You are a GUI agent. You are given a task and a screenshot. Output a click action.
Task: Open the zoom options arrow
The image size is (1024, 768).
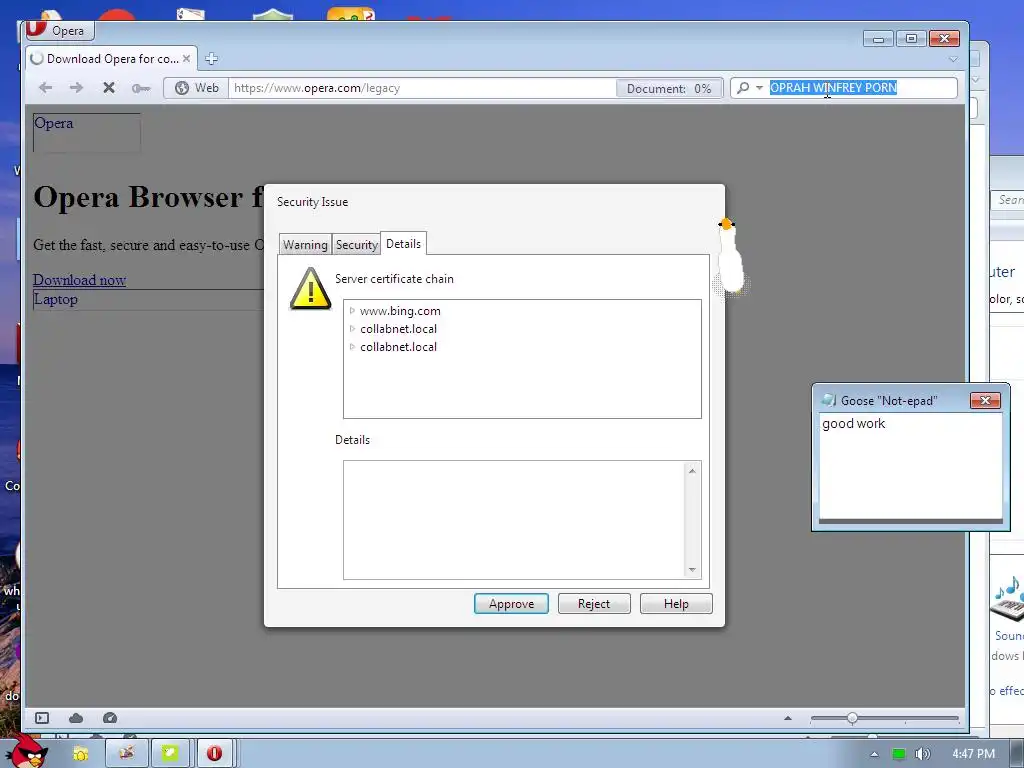788,718
